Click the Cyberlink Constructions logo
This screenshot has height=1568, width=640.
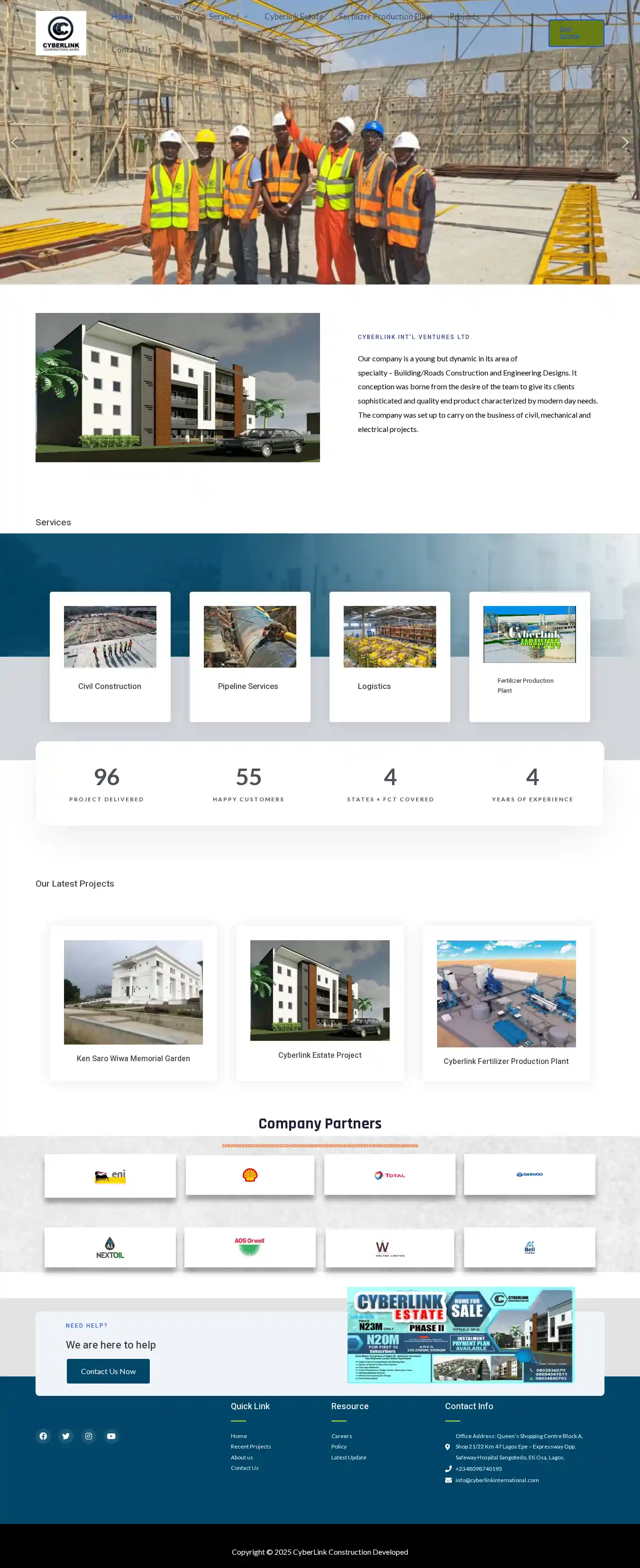(x=61, y=33)
